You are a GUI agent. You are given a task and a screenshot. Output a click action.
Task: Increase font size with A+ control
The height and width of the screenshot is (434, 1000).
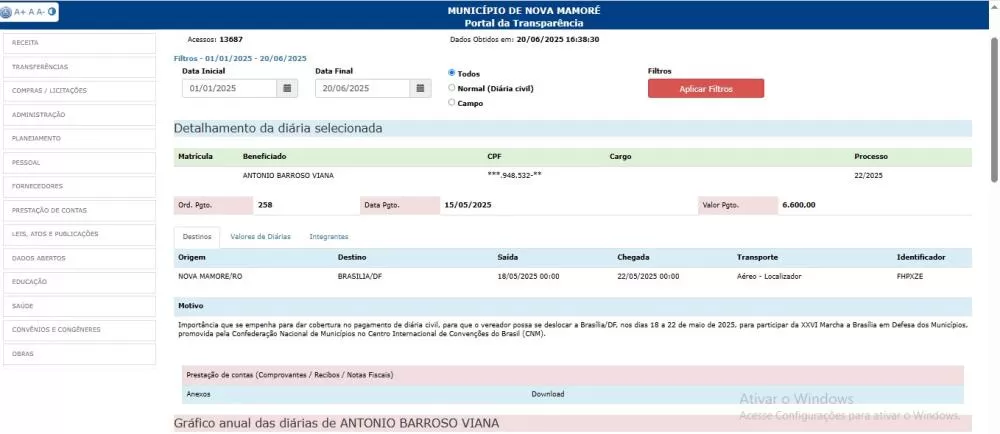(x=20, y=12)
